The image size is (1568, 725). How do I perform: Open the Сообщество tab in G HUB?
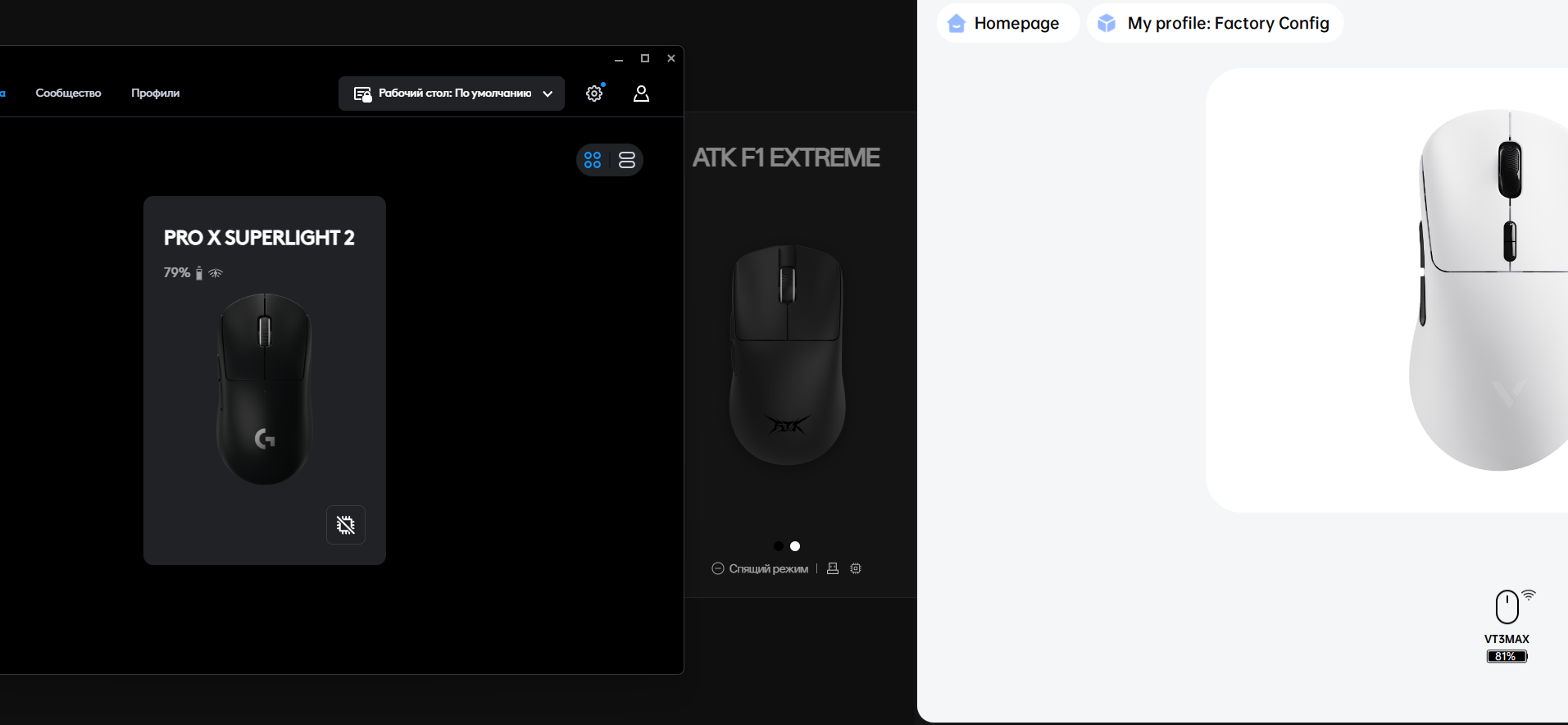click(68, 93)
